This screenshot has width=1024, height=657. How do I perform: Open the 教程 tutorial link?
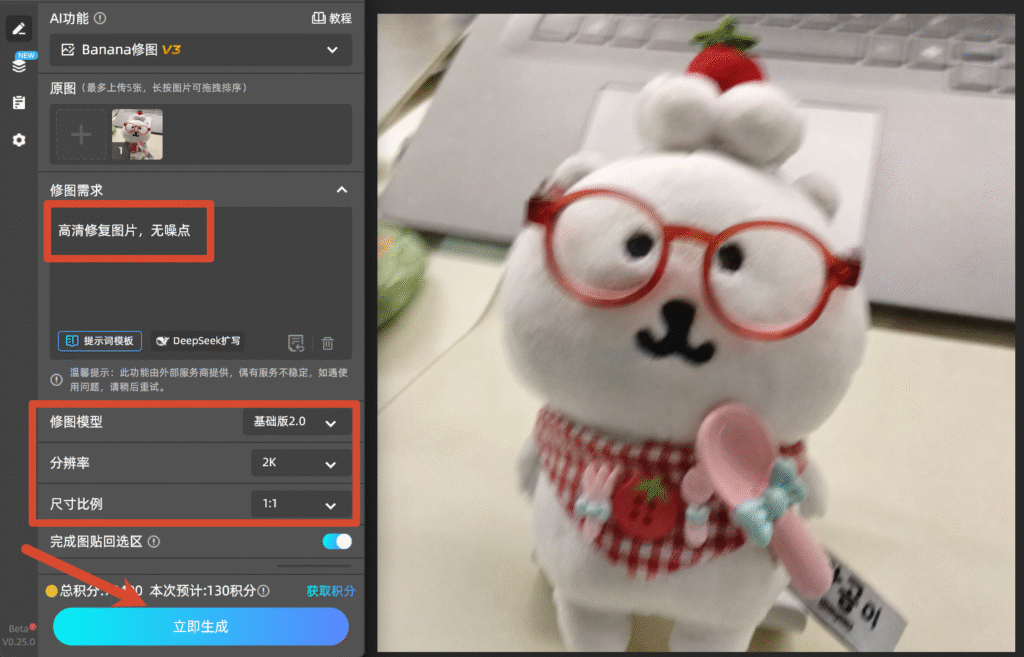pyautogui.click(x=332, y=18)
